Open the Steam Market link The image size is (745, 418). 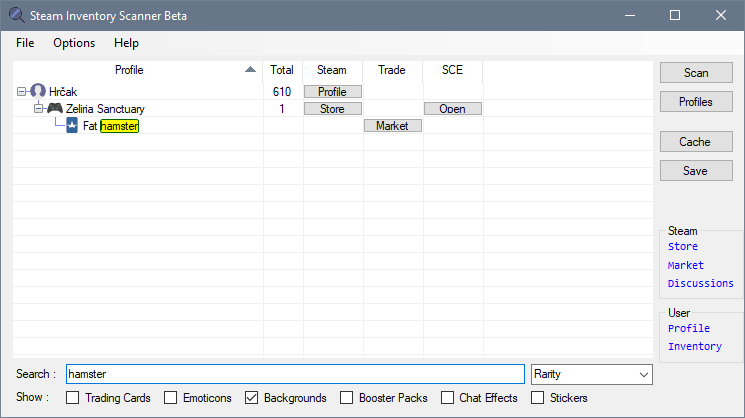tap(686, 265)
